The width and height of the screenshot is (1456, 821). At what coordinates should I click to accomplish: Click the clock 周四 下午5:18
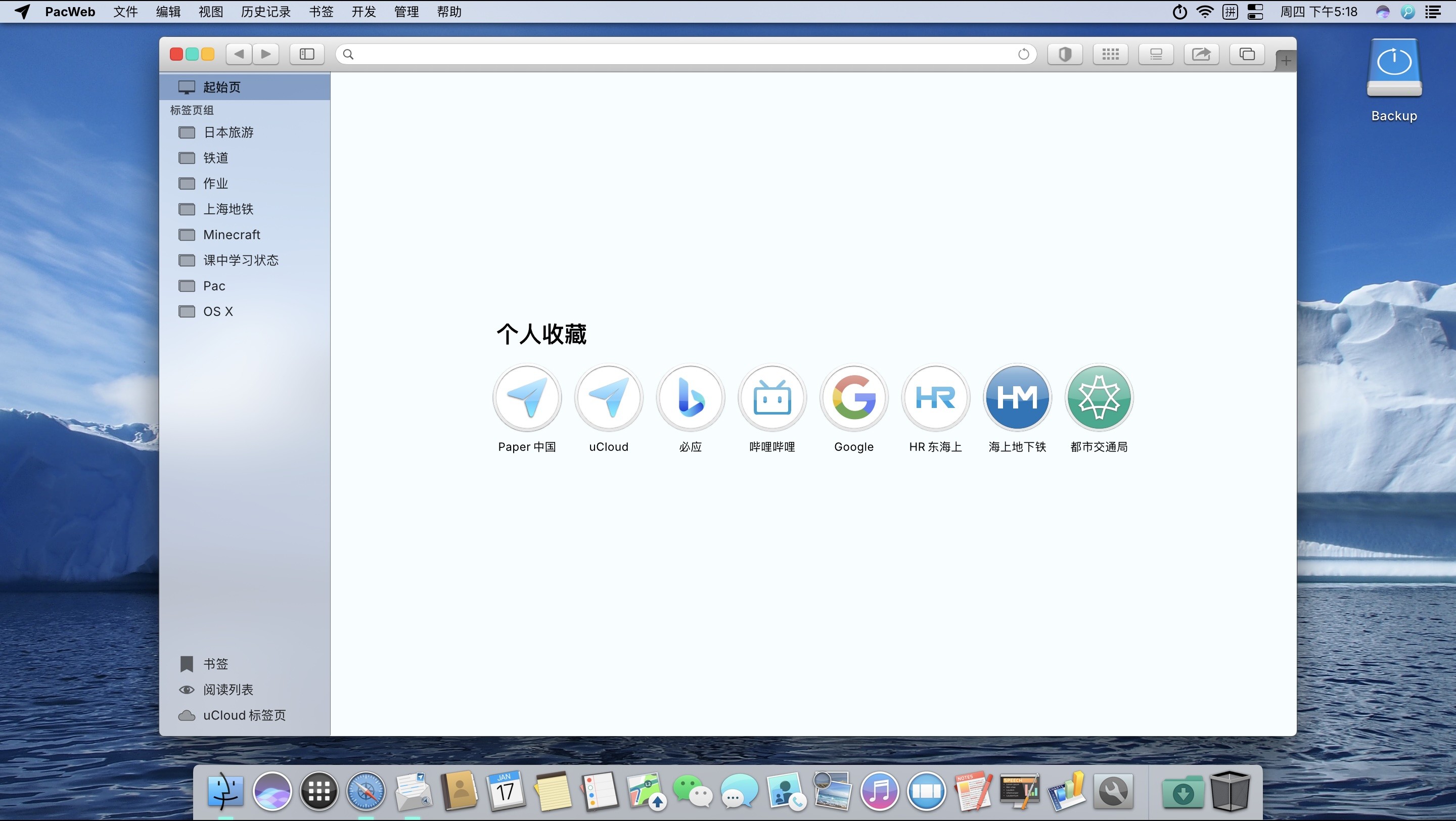1318,11
